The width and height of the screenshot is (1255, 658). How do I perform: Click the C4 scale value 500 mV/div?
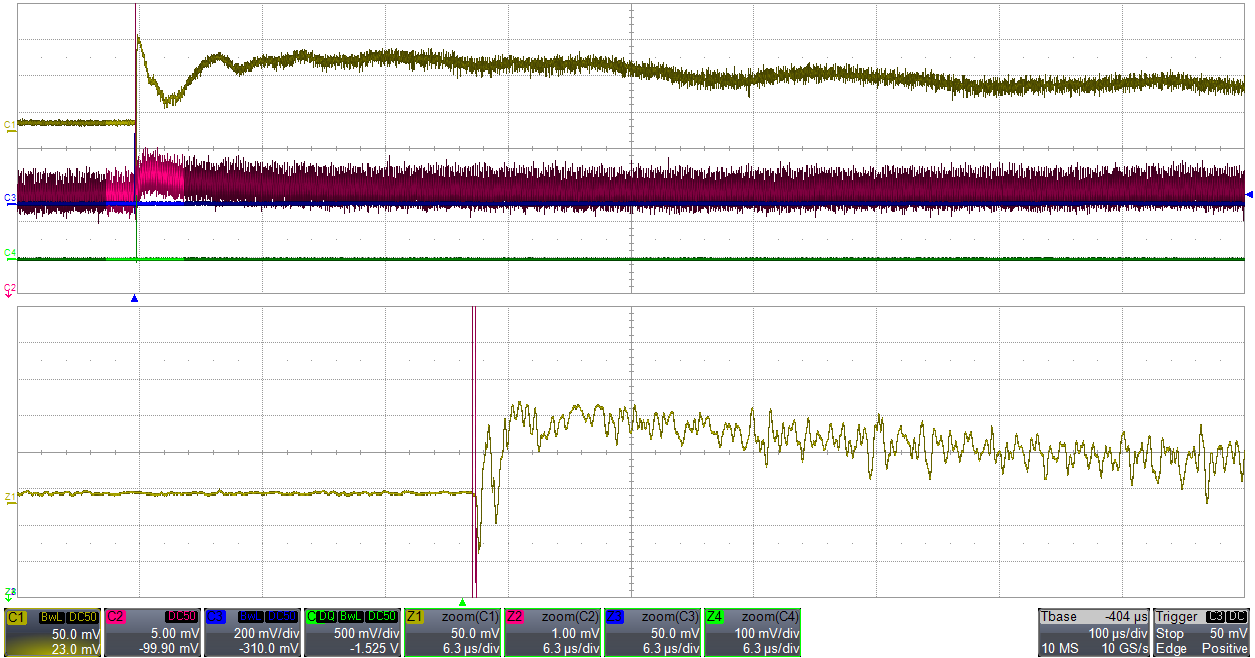[366, 634]
